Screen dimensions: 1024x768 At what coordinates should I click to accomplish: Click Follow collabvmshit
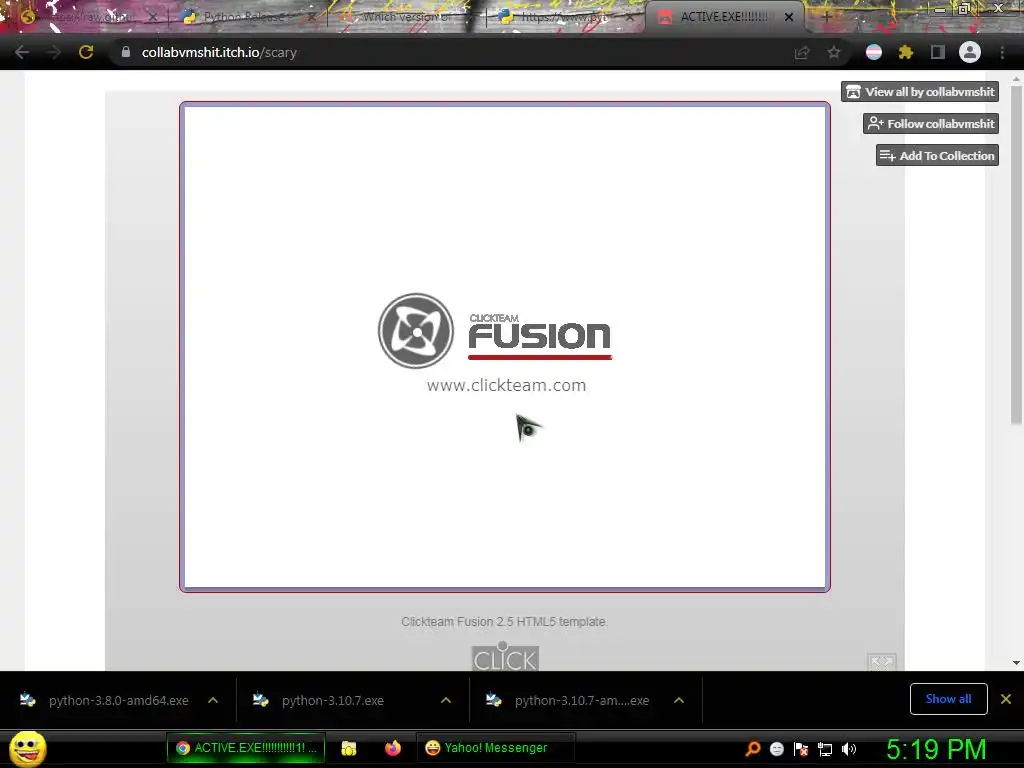point(931,123)
